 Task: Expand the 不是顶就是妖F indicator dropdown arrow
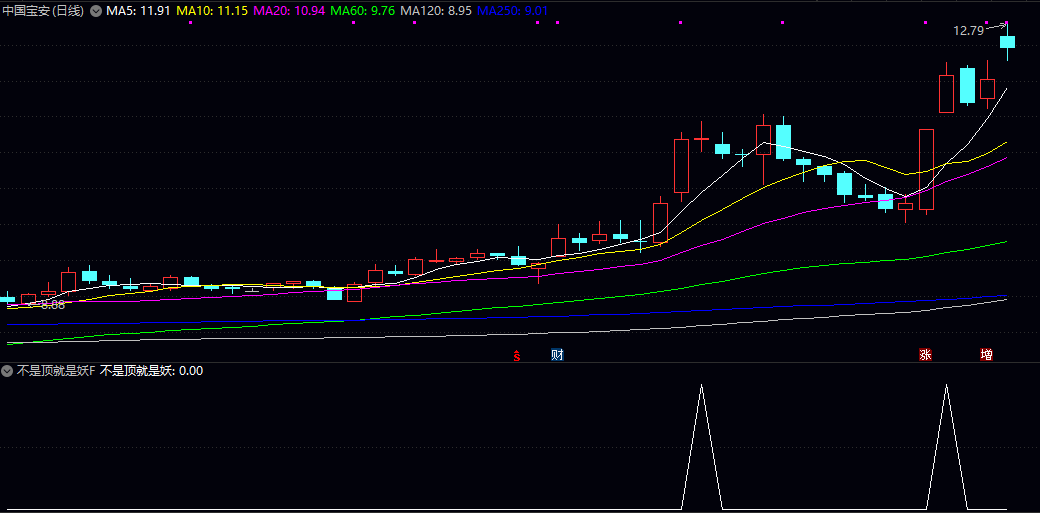[x=7, y=371]
